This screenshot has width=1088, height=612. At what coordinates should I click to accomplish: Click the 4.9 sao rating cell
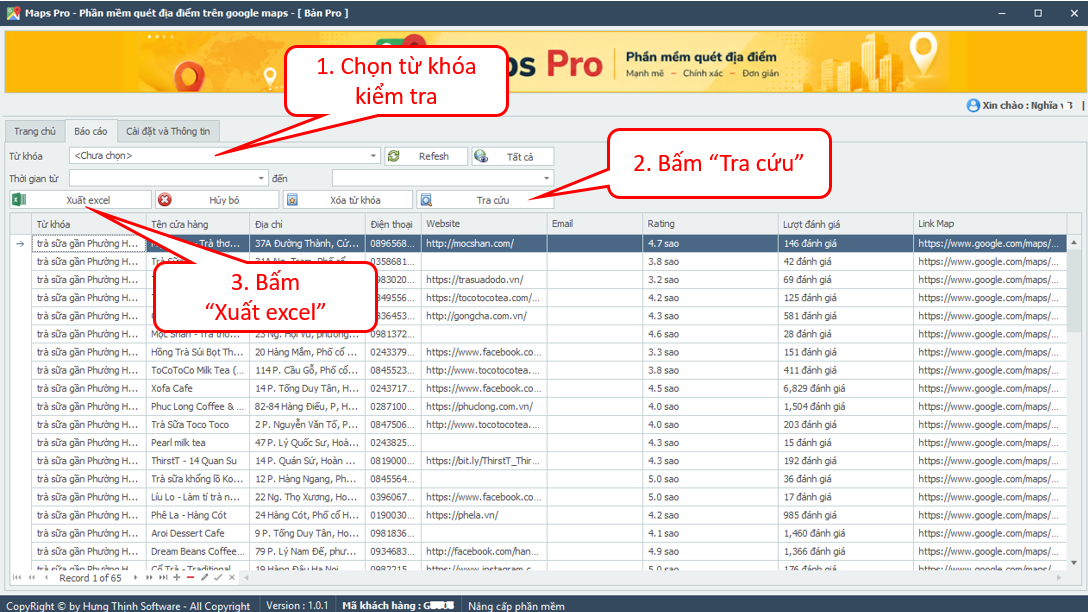point(710,551)
